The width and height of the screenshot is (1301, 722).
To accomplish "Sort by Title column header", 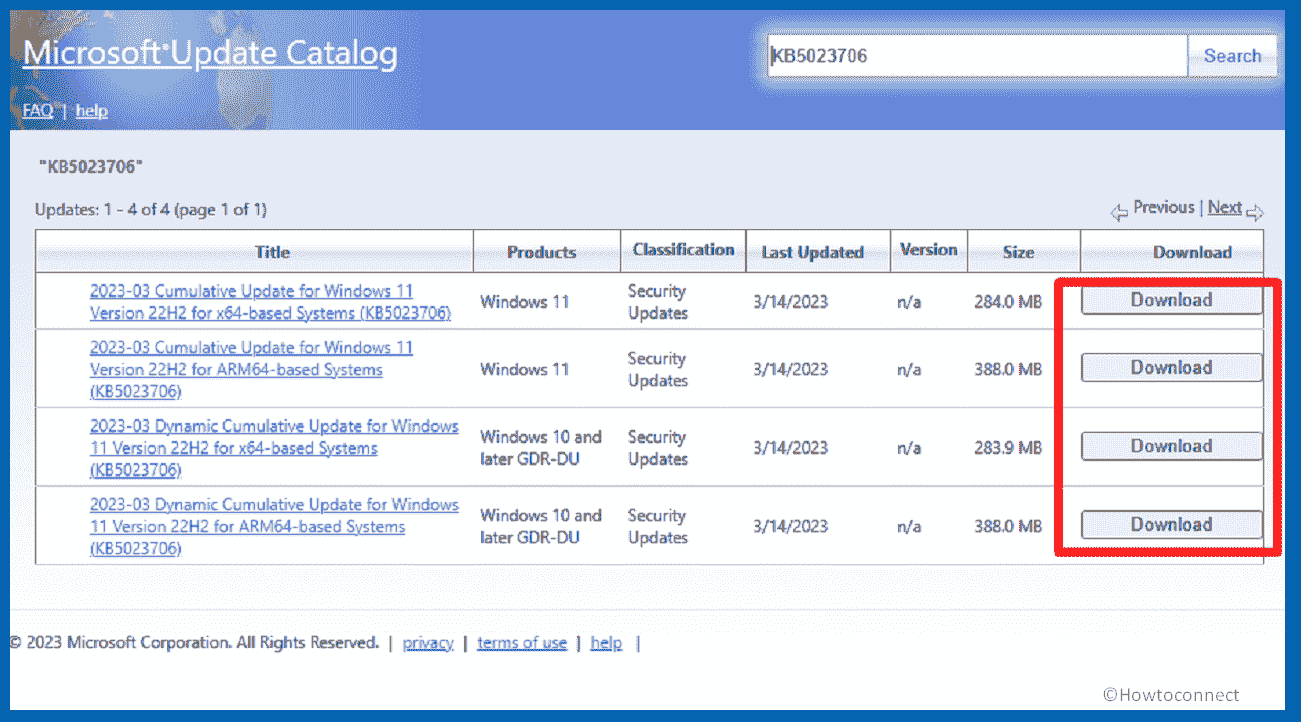I will 272,252.
